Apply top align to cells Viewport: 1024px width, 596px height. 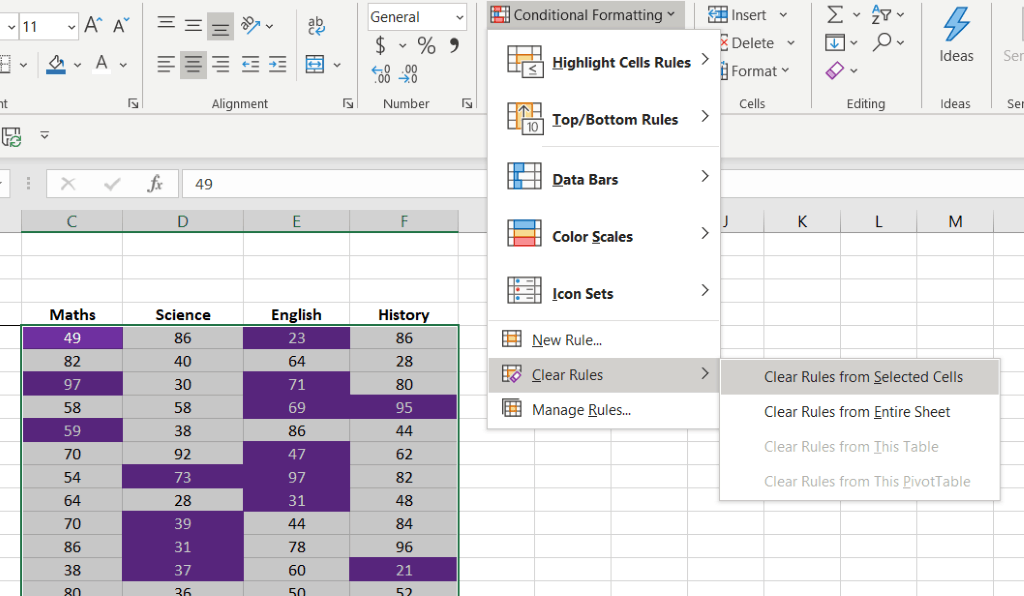coord(166,26)
